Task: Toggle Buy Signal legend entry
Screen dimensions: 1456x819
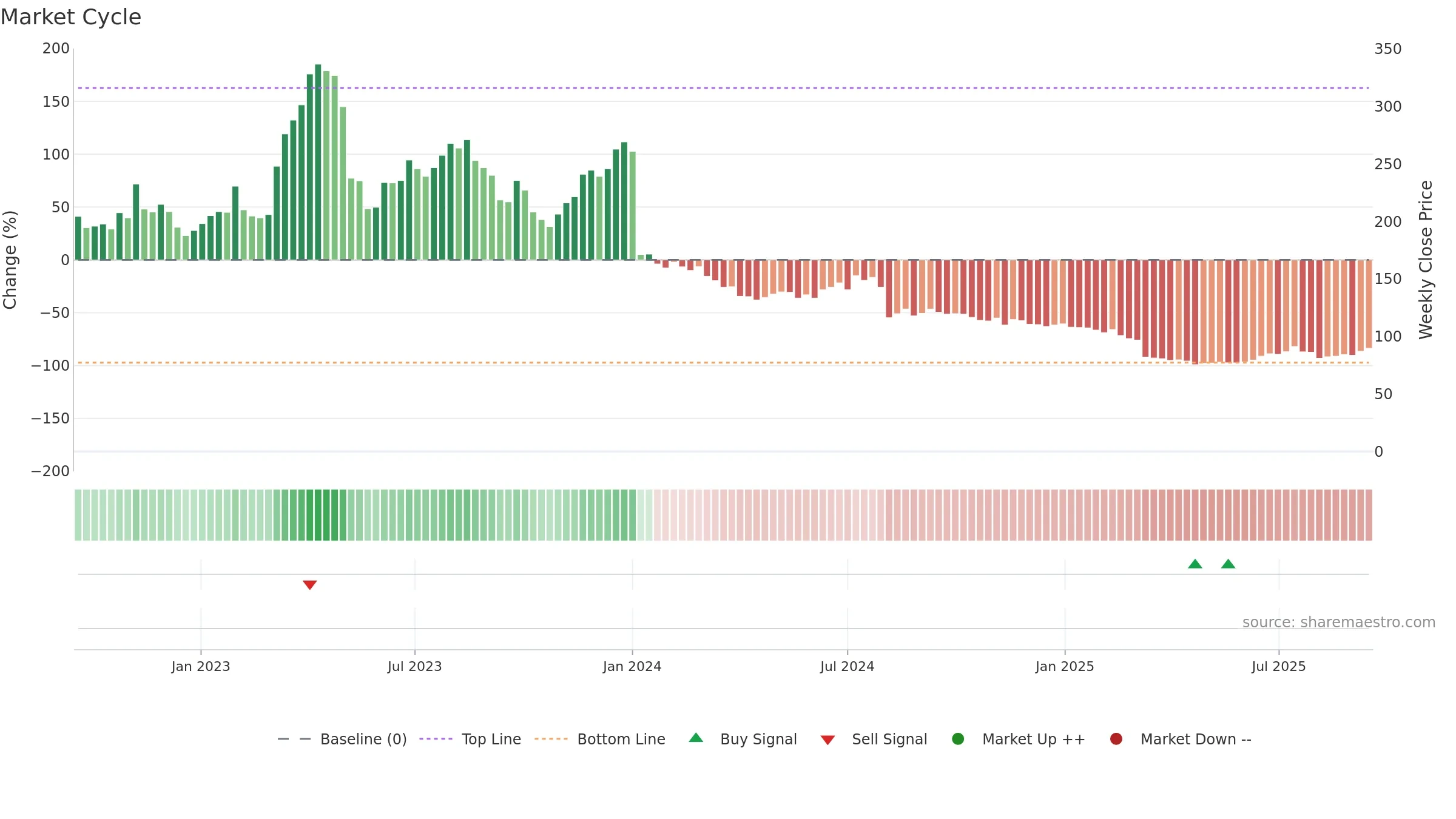Action: click(743, 739)
